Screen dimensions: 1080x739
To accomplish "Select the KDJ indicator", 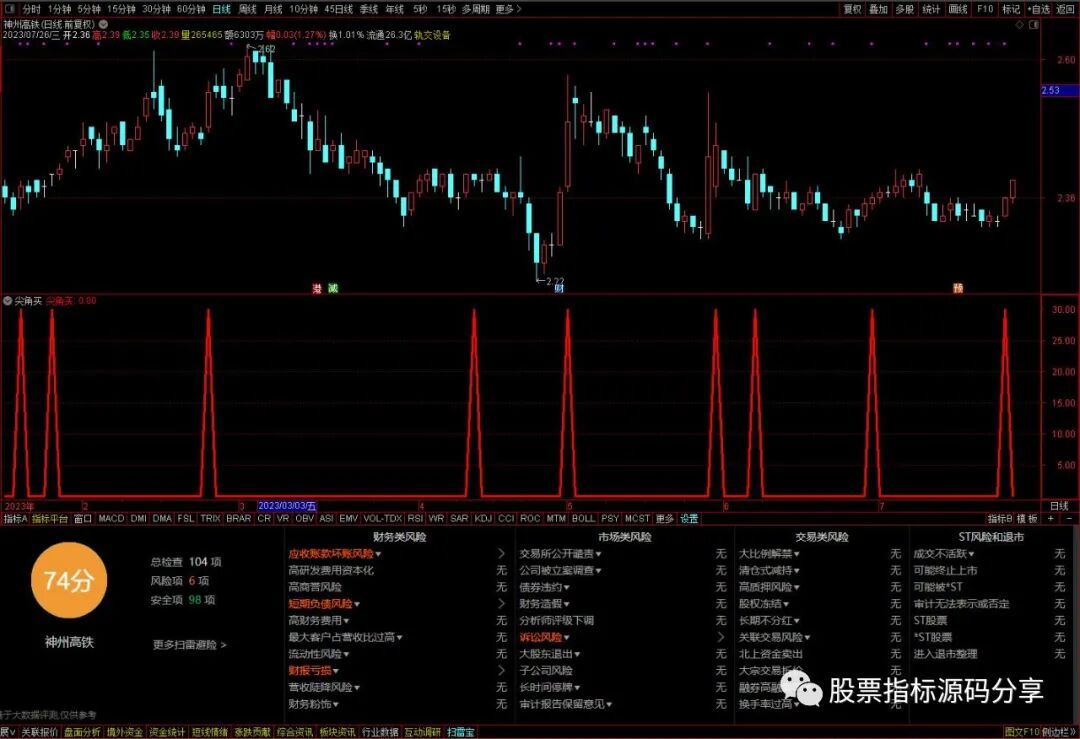I will pos(483,519).
